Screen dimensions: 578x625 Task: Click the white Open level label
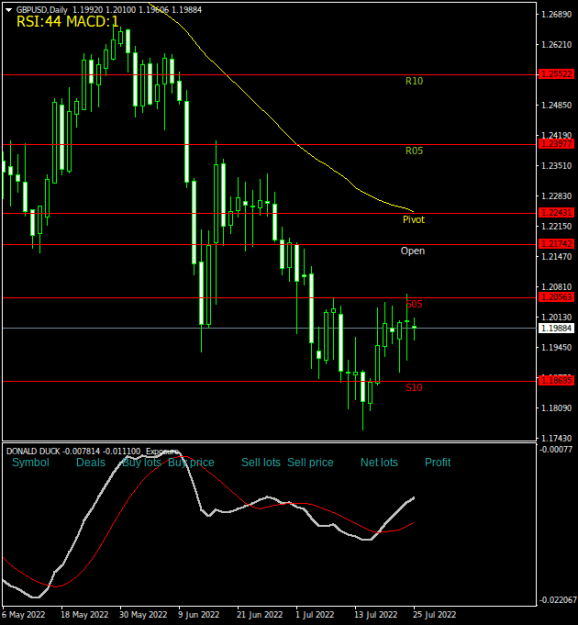(x=413, y=251)
